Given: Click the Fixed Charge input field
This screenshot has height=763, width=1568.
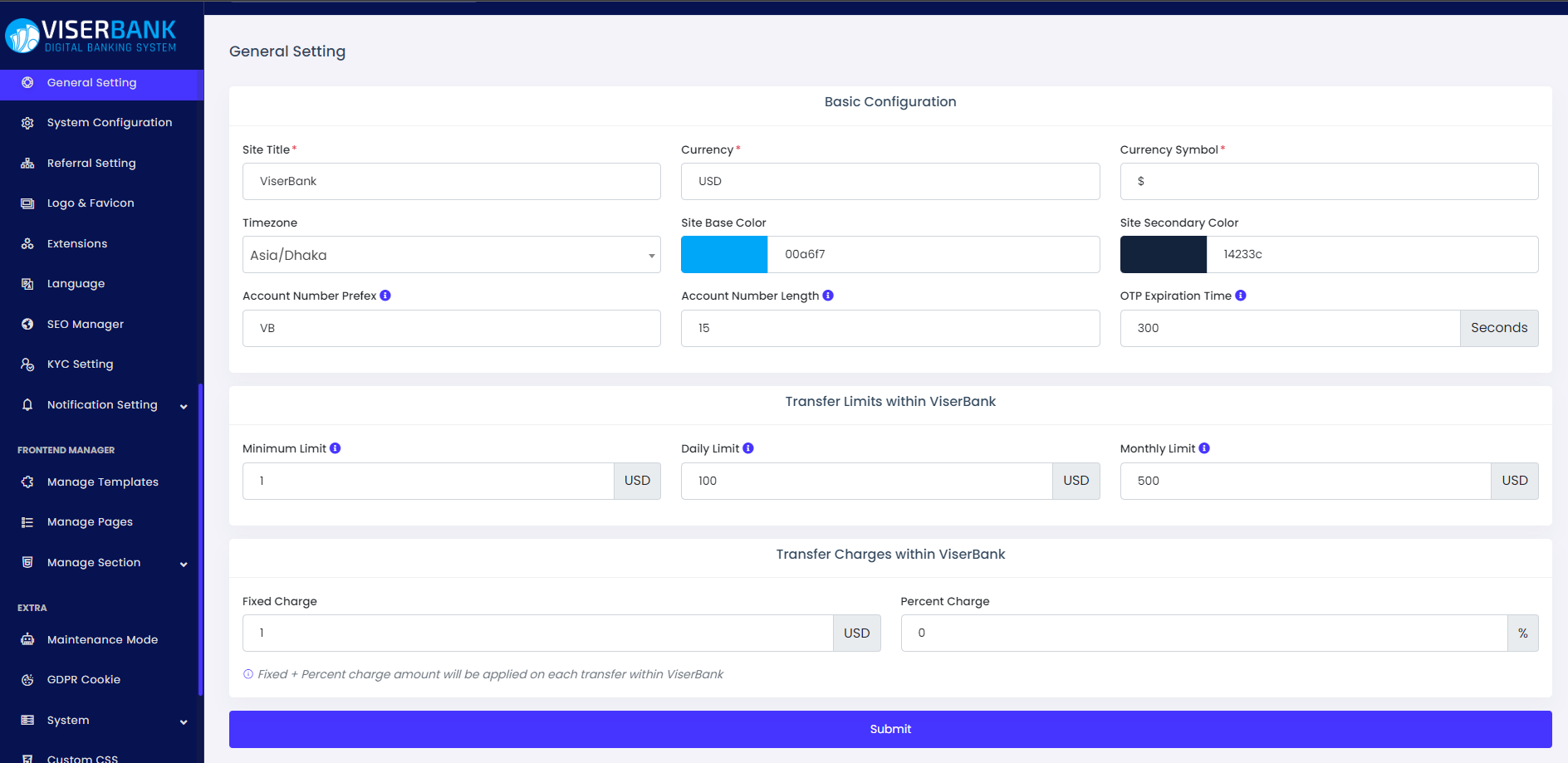Looking at the screenshot, I should tap(538, 633).
